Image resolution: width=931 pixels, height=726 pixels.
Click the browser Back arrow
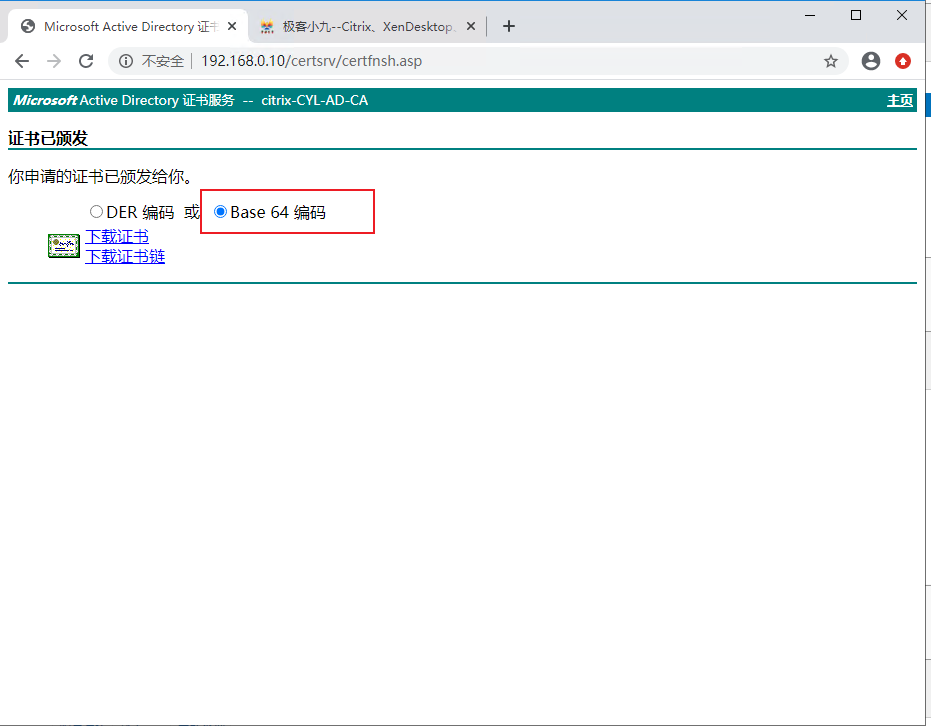22,61
